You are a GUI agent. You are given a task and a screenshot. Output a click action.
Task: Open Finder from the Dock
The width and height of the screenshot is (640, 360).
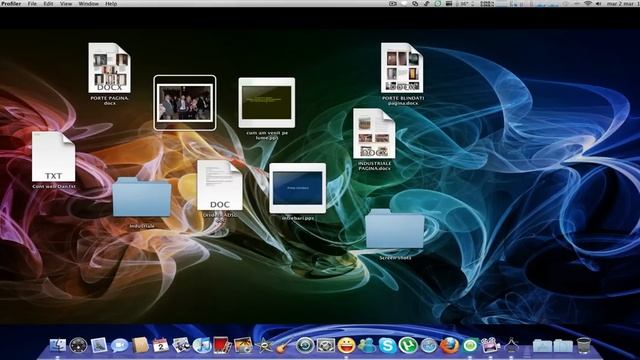click(58, 346)
